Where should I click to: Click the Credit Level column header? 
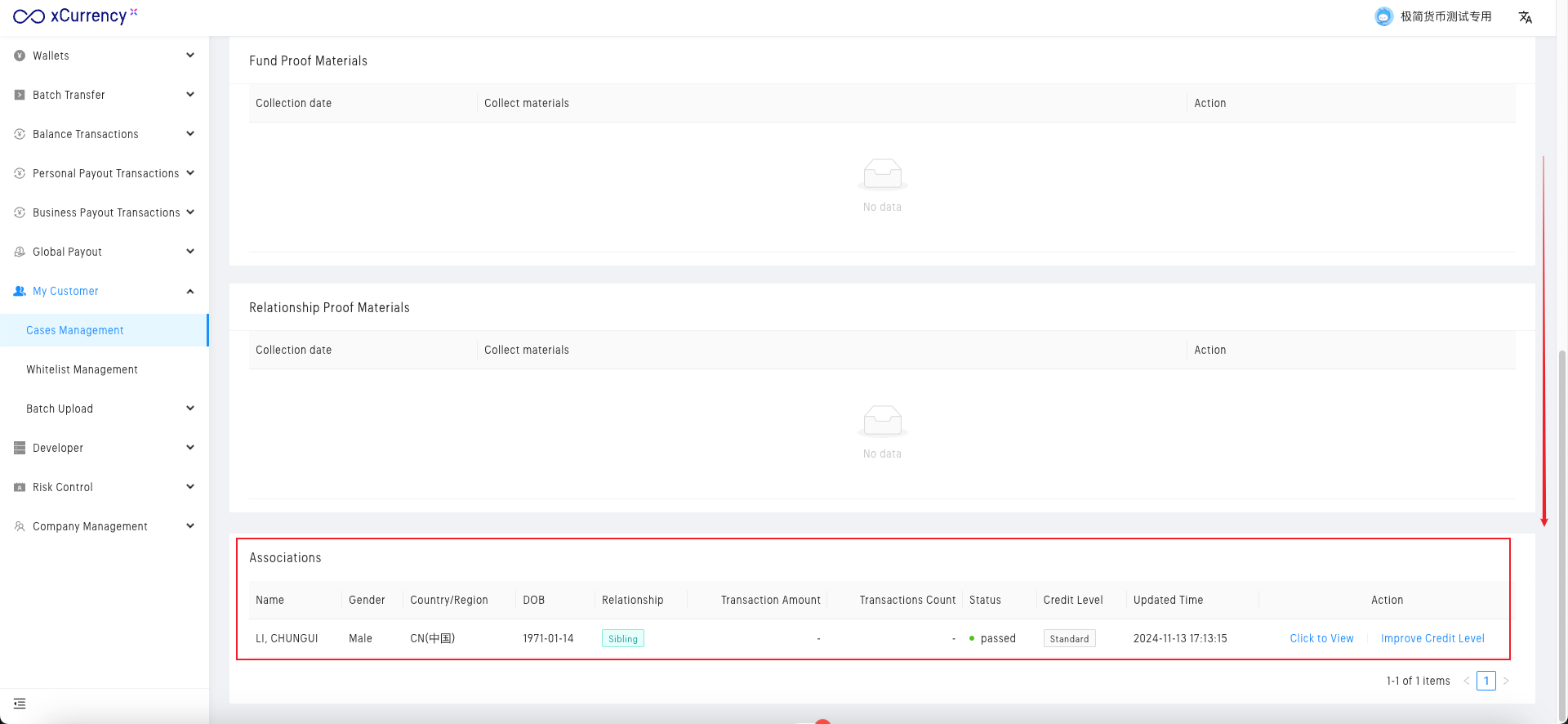pyautogui.click(x=1073, y=600)
